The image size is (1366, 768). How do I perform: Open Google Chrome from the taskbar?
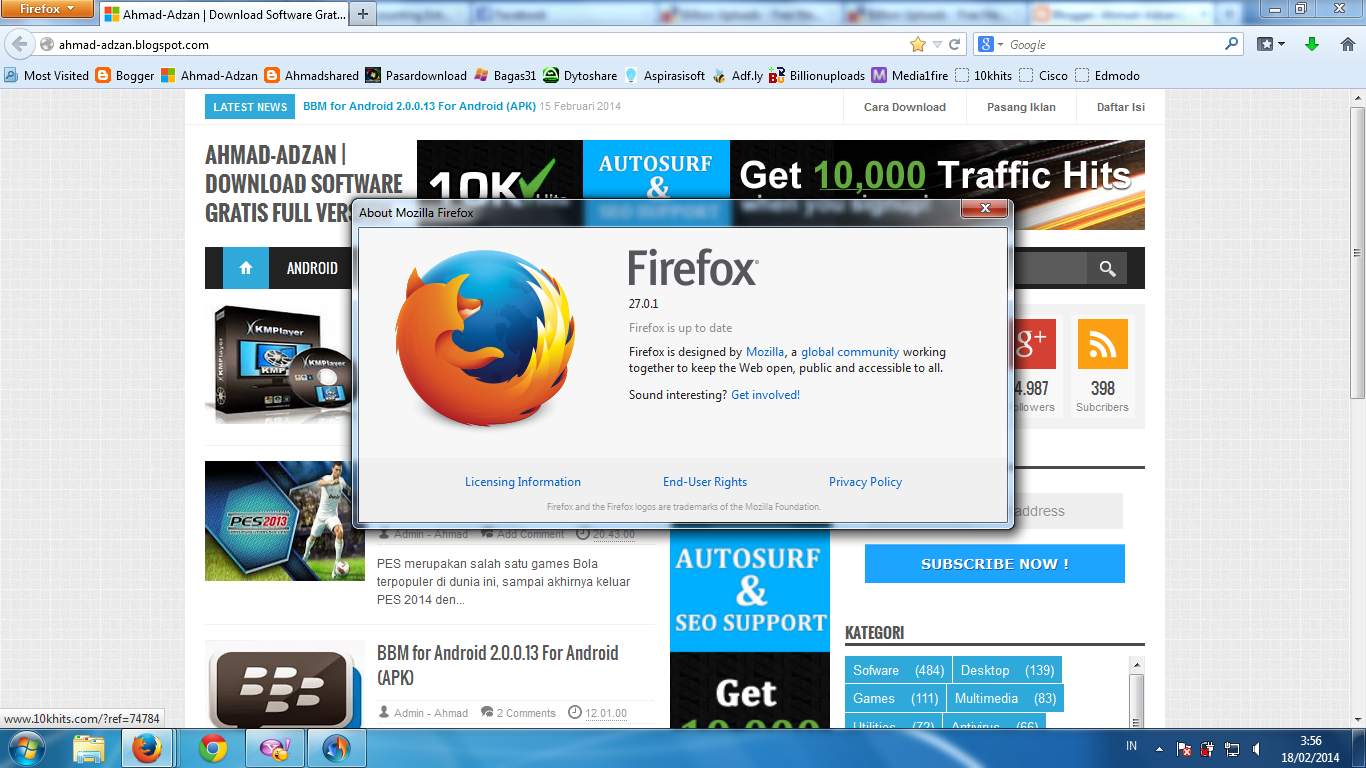[212, 748]
